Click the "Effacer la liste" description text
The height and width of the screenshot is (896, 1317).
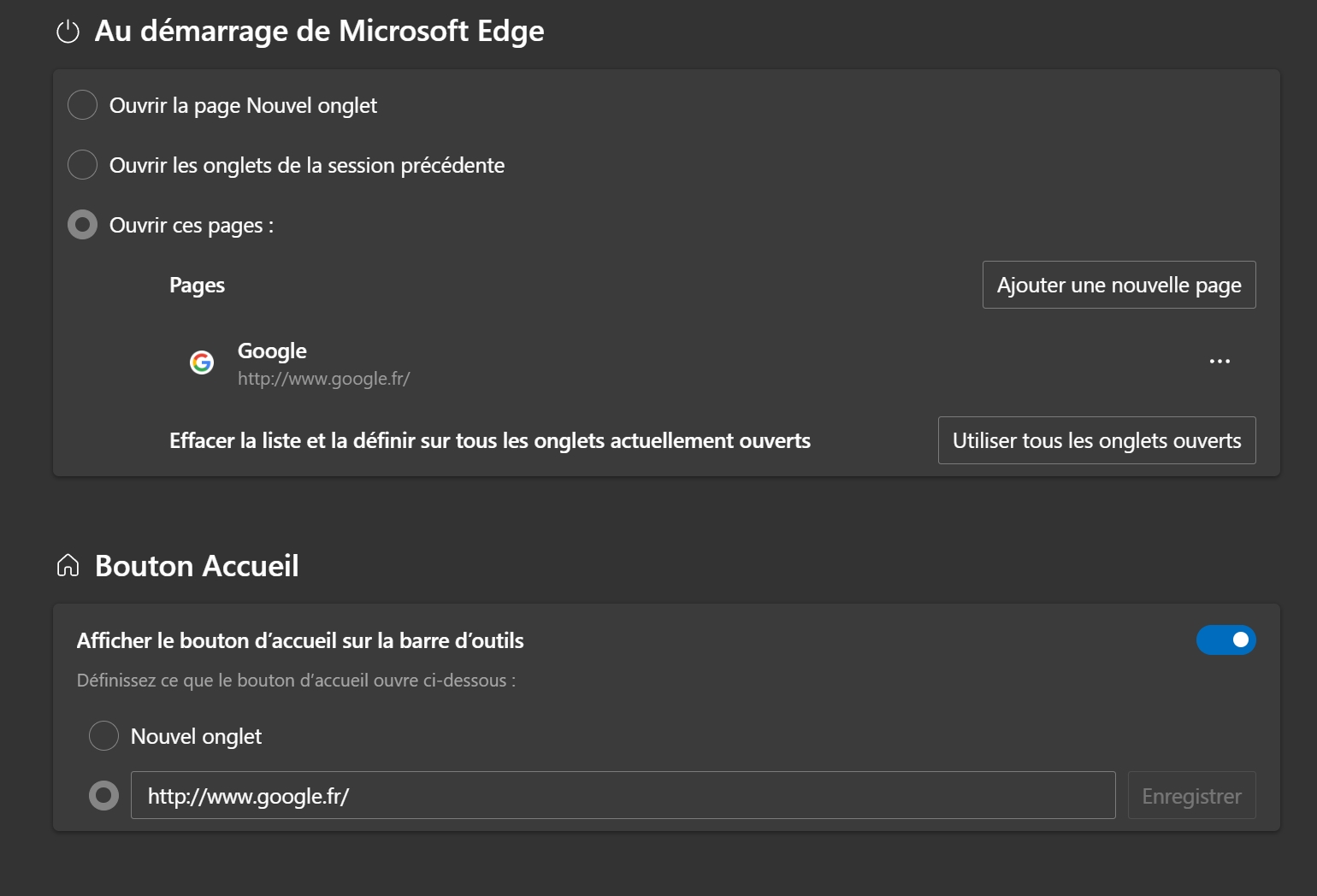tap(489, 441)
